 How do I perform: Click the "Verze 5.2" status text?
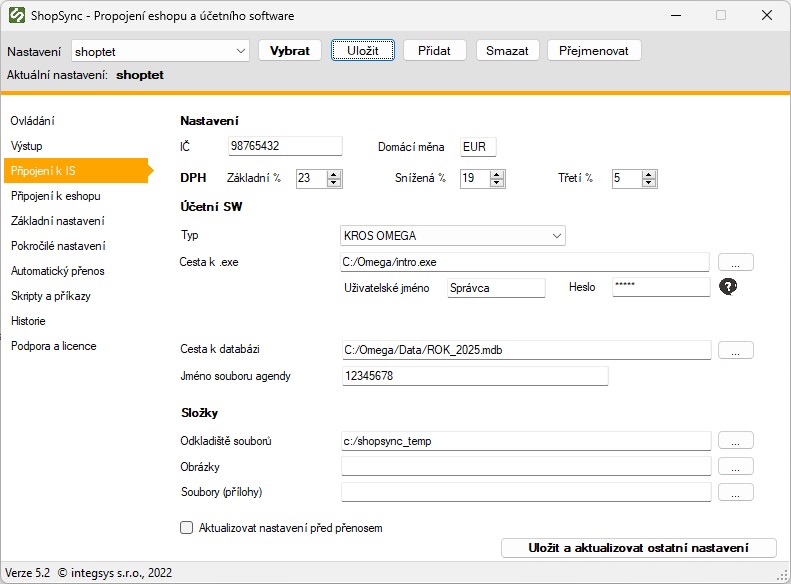[x=28, y=573]
